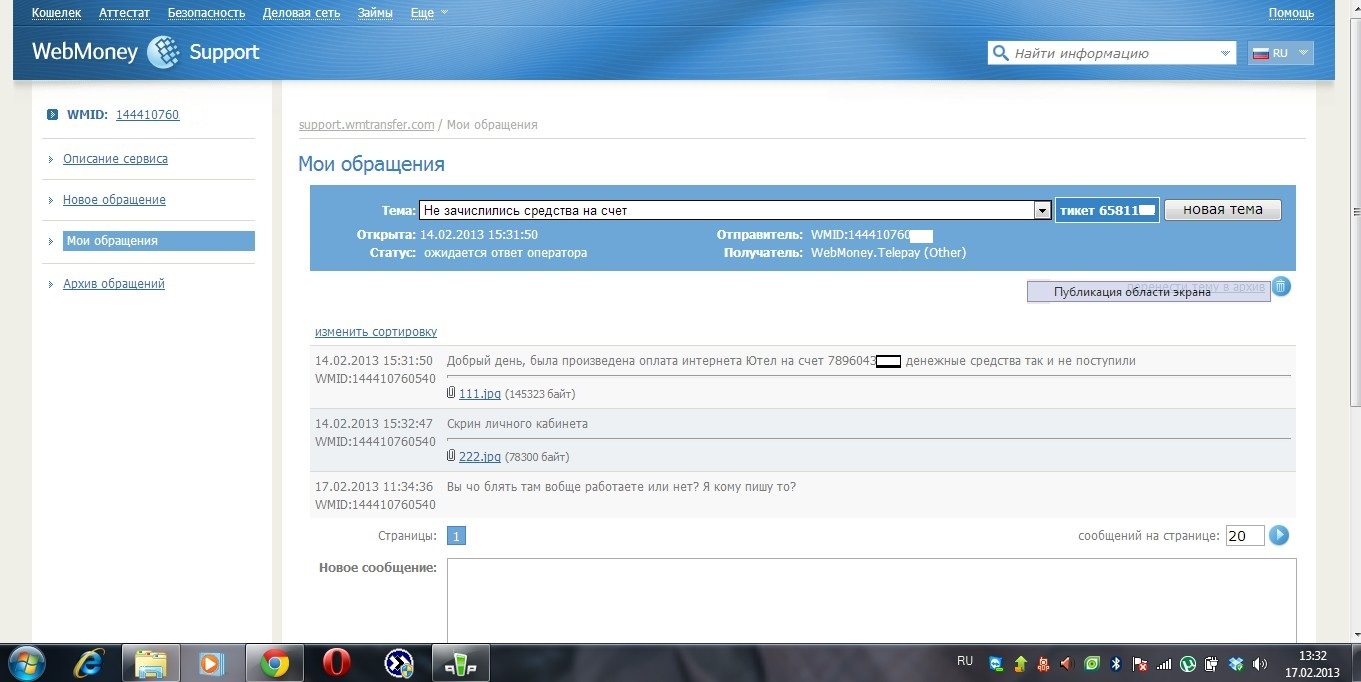1361x682 pixels.
Task: Open the green screenshot tool on taskbar
Action: point(460,663)
